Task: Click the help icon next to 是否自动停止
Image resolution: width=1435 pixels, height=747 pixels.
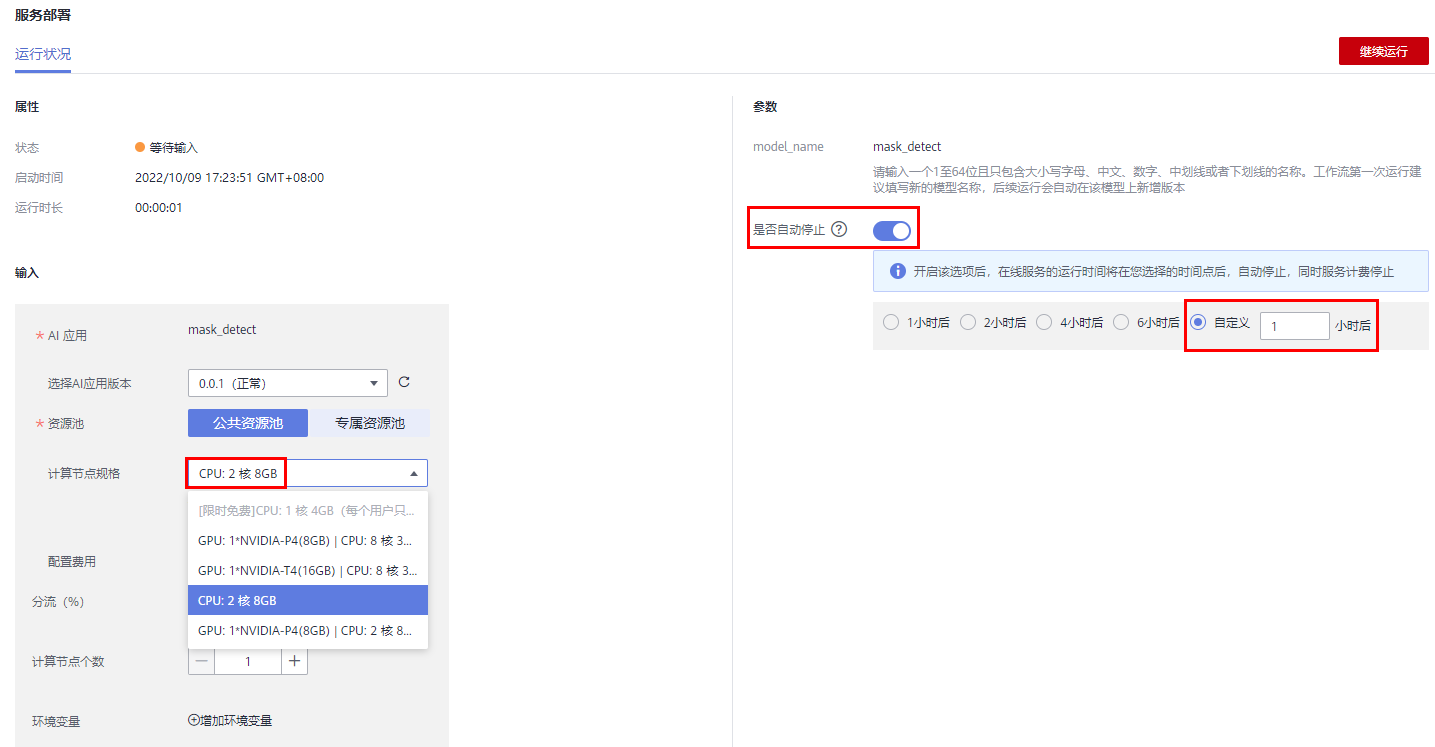Action: 839,229
